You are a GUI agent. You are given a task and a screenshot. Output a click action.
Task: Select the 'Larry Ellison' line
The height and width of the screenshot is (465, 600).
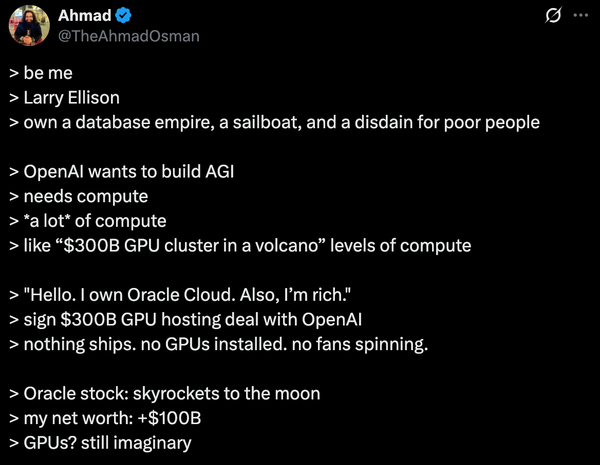coord(64,98)
